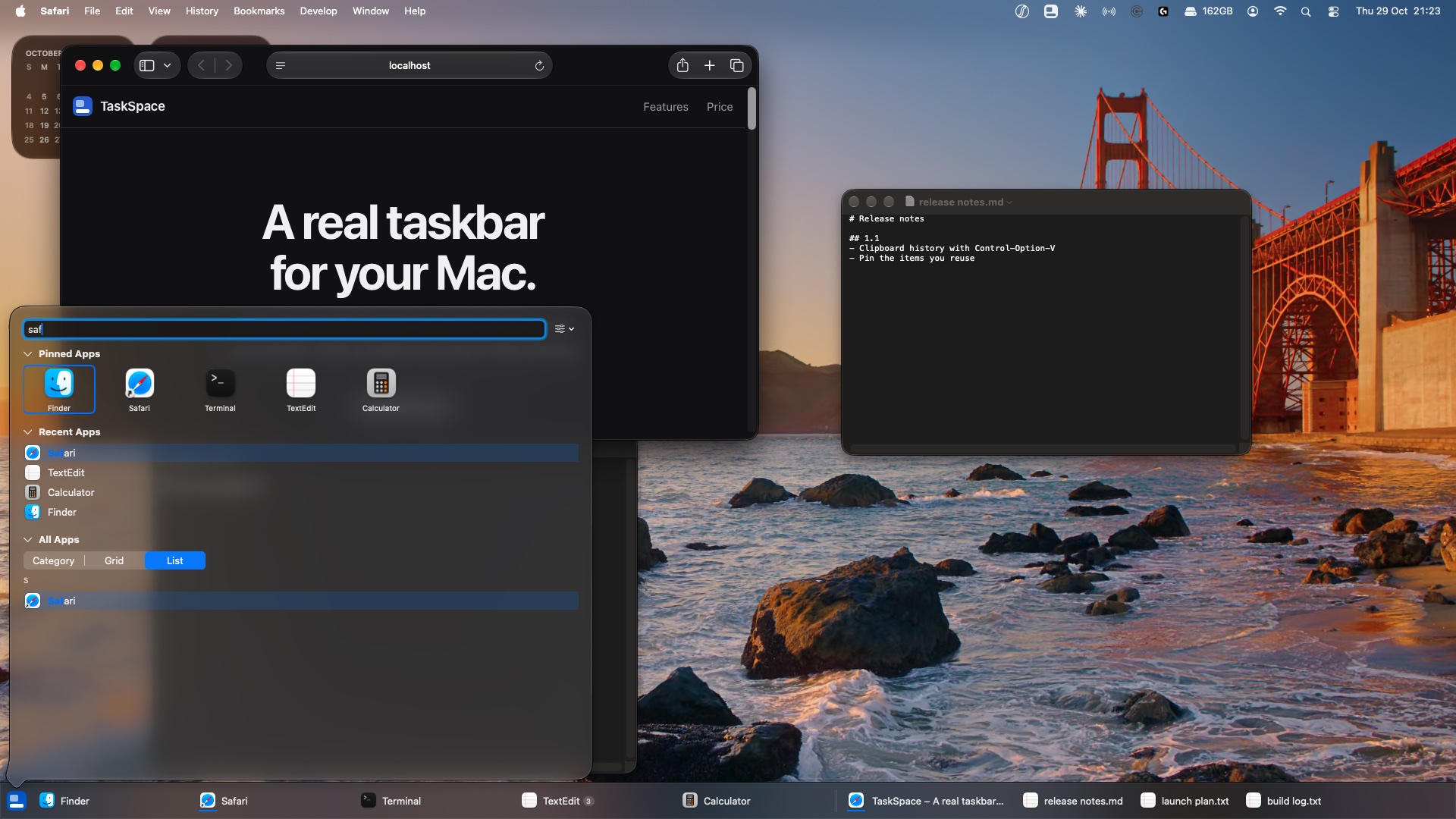Open Calculator pinned app icon
1456x819 pixels.
point(381,390)
